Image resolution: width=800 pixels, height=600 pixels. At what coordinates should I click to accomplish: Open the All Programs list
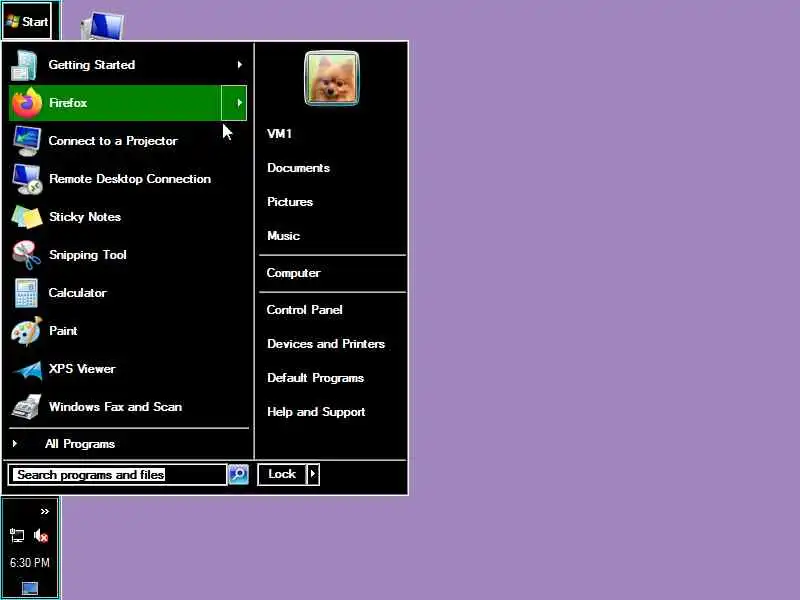point(128,444)
